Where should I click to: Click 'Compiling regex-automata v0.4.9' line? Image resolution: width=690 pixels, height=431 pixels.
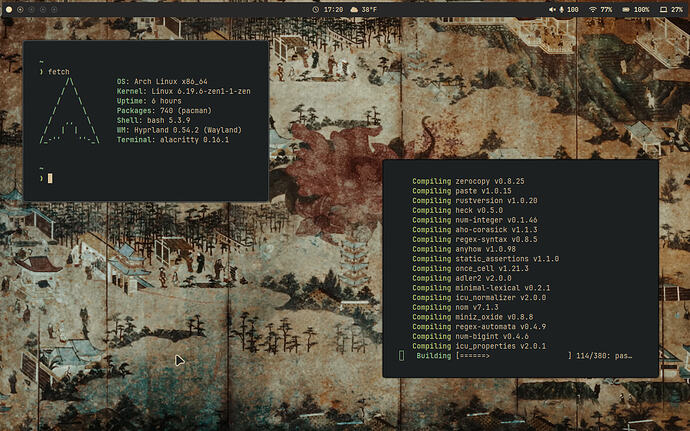click(479, 326)
